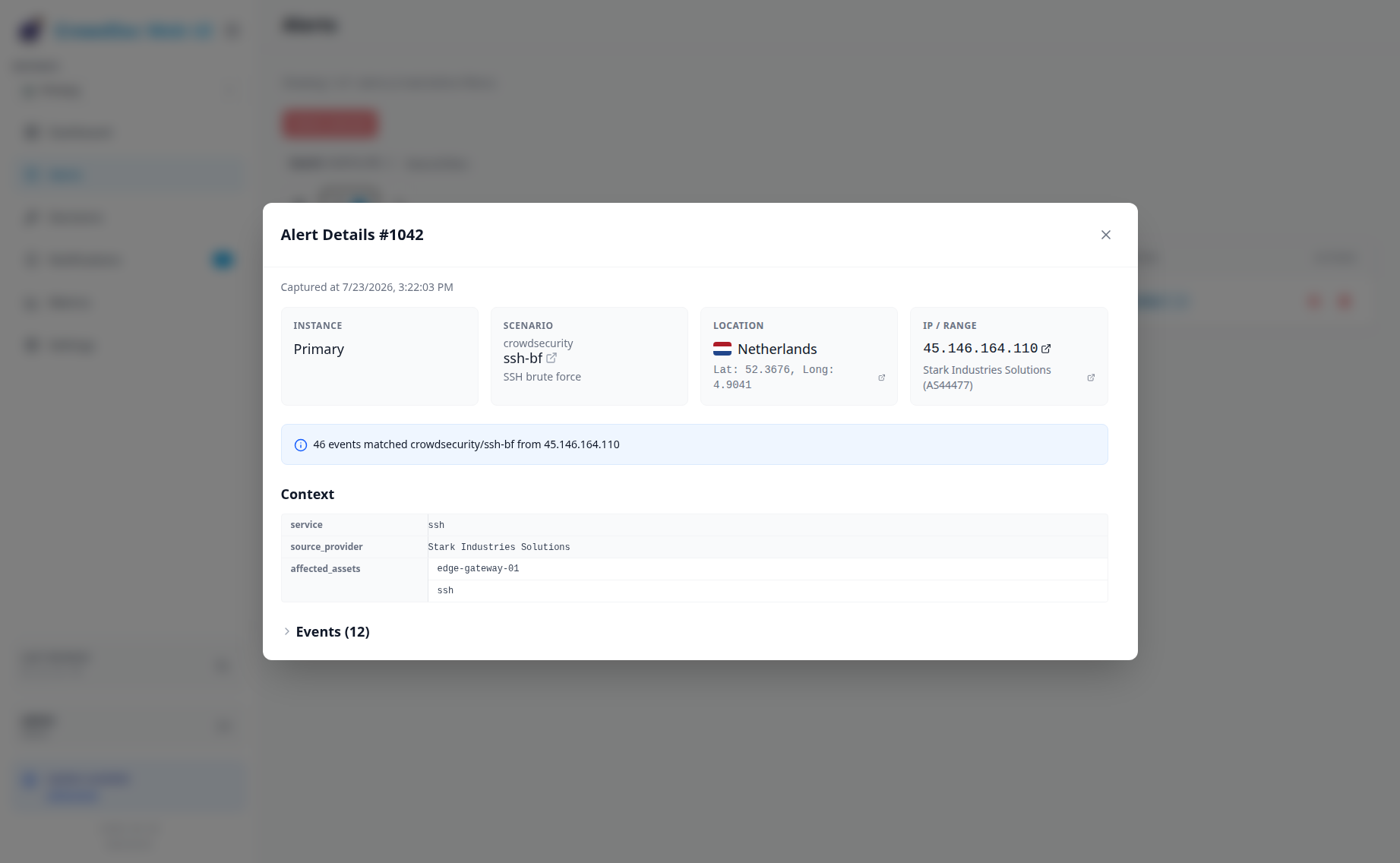The width and height of the screenshot is (1400, 863).
Task: Open map link icon beside Lat/Long coordinates
Action: coord(881,378)
